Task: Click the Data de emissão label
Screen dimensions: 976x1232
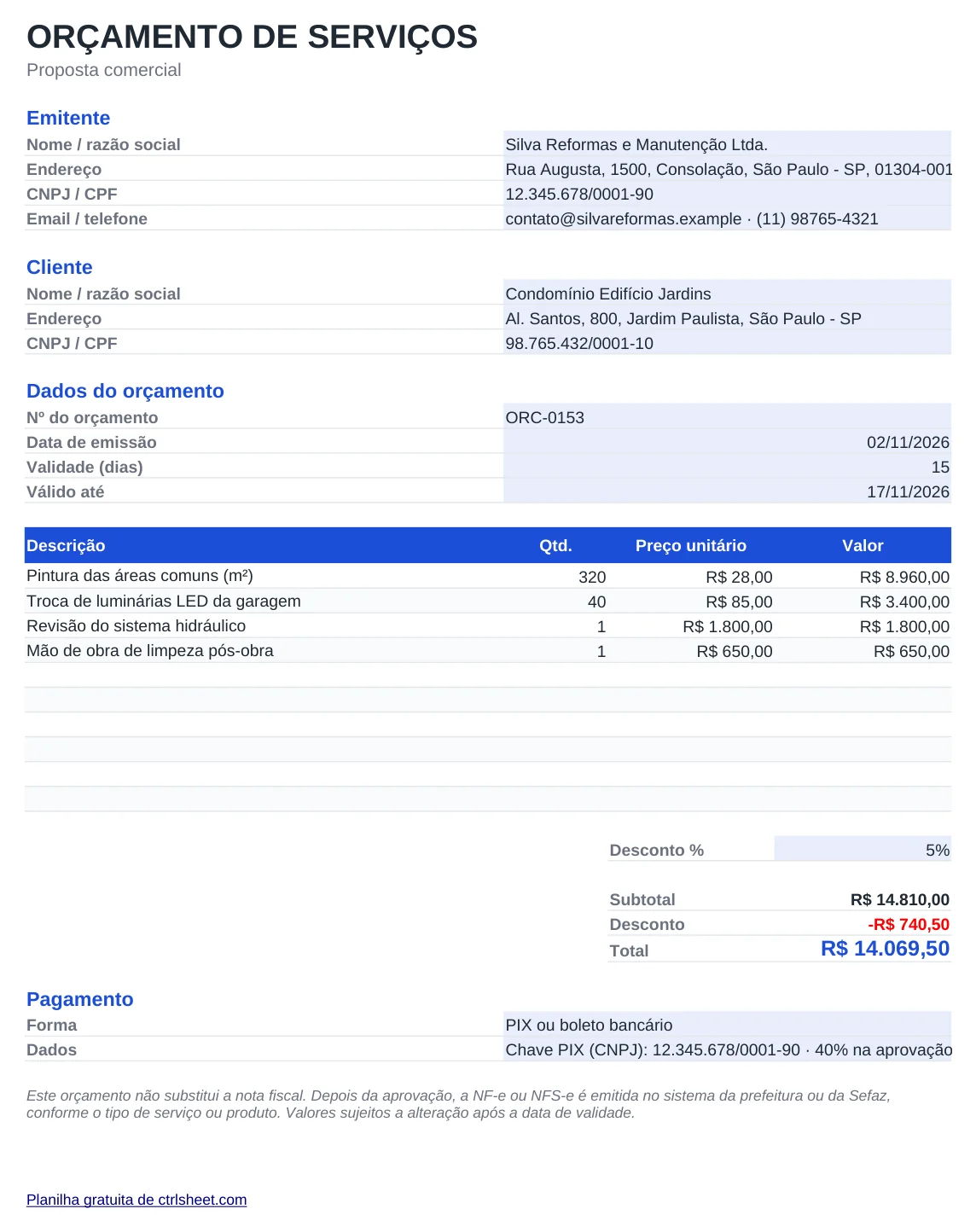Action: pos(91,442)
